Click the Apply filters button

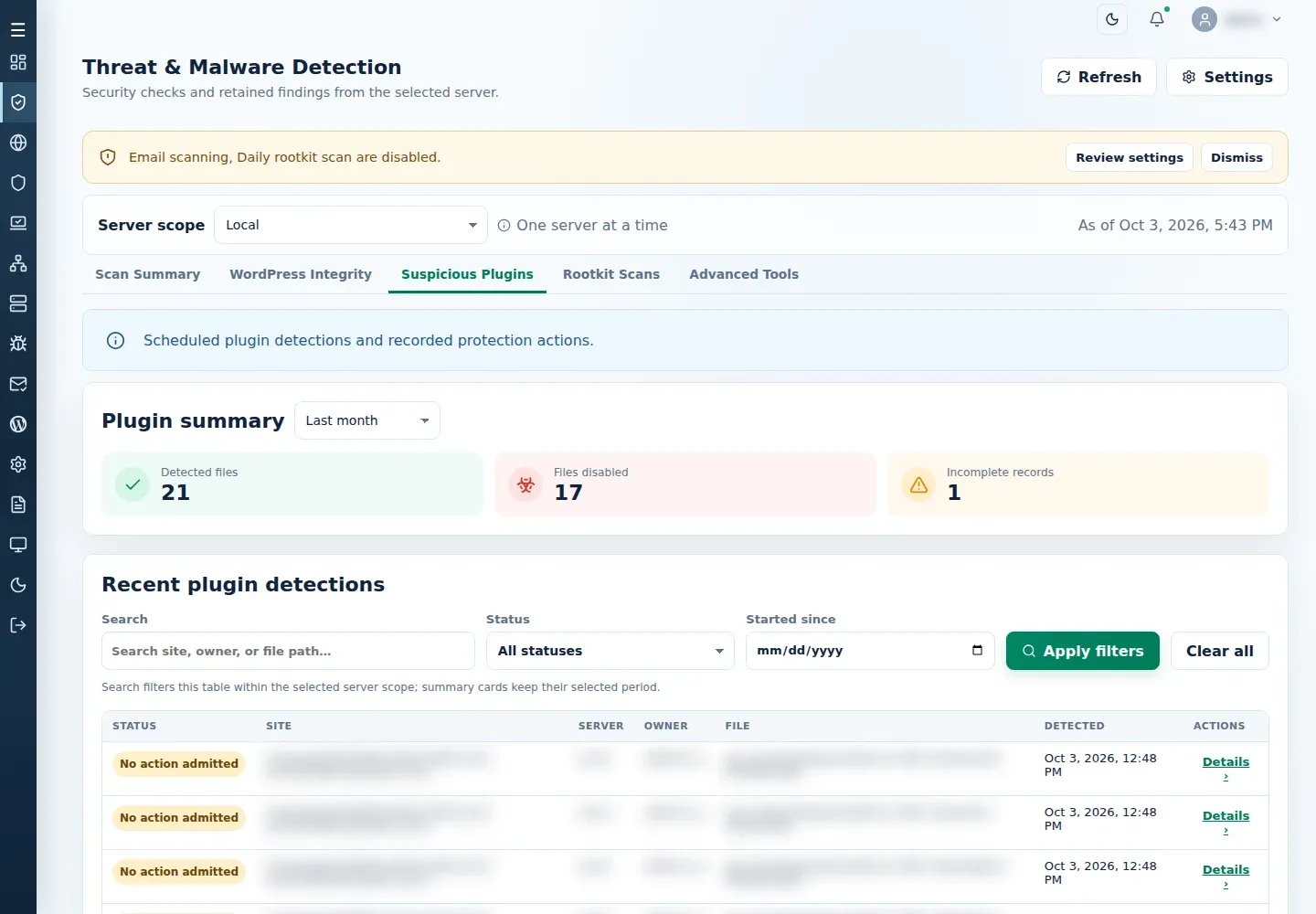(x=1083, y=651)
